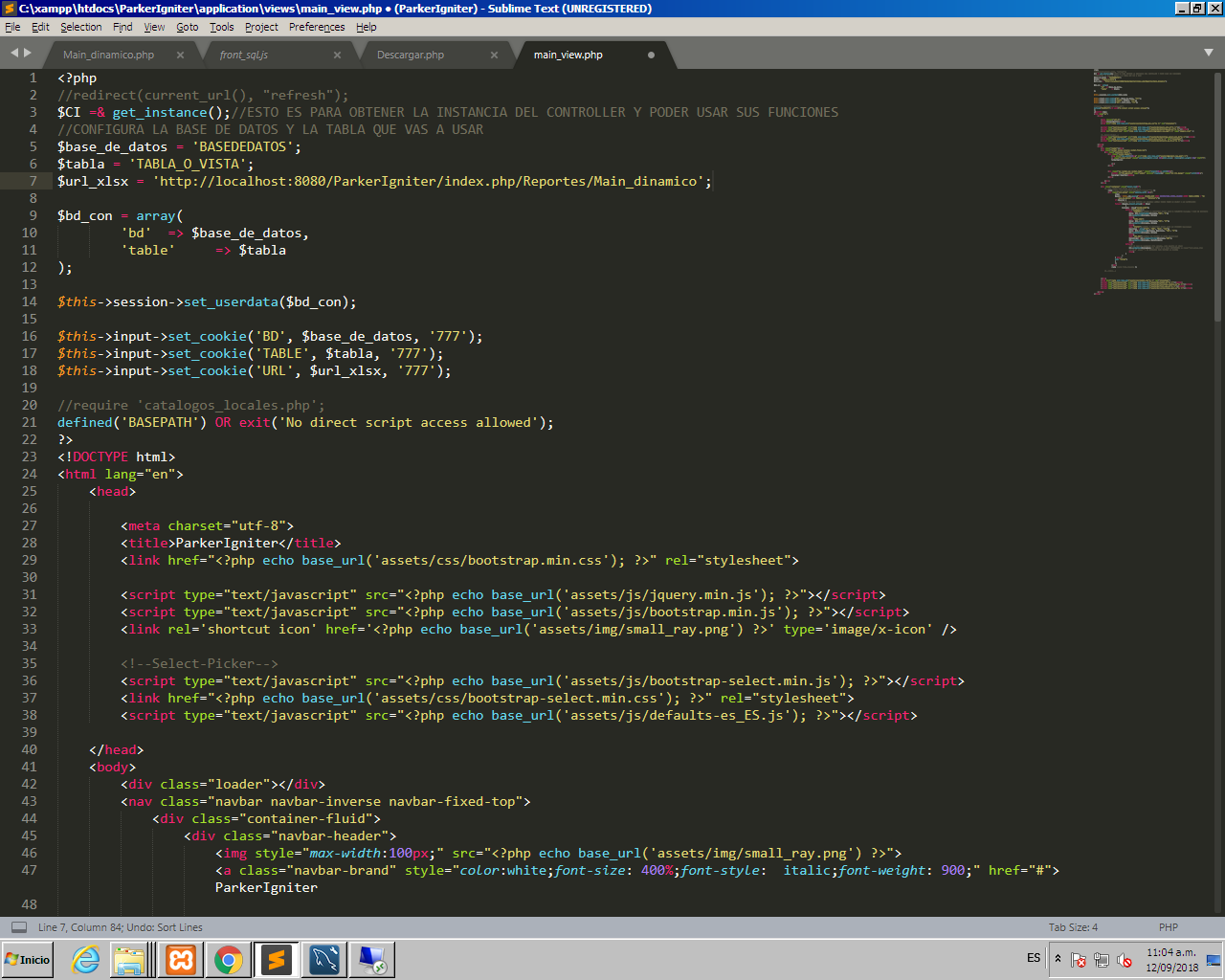Open the Goto menu
1225x980 pixels.
[187, 27]
